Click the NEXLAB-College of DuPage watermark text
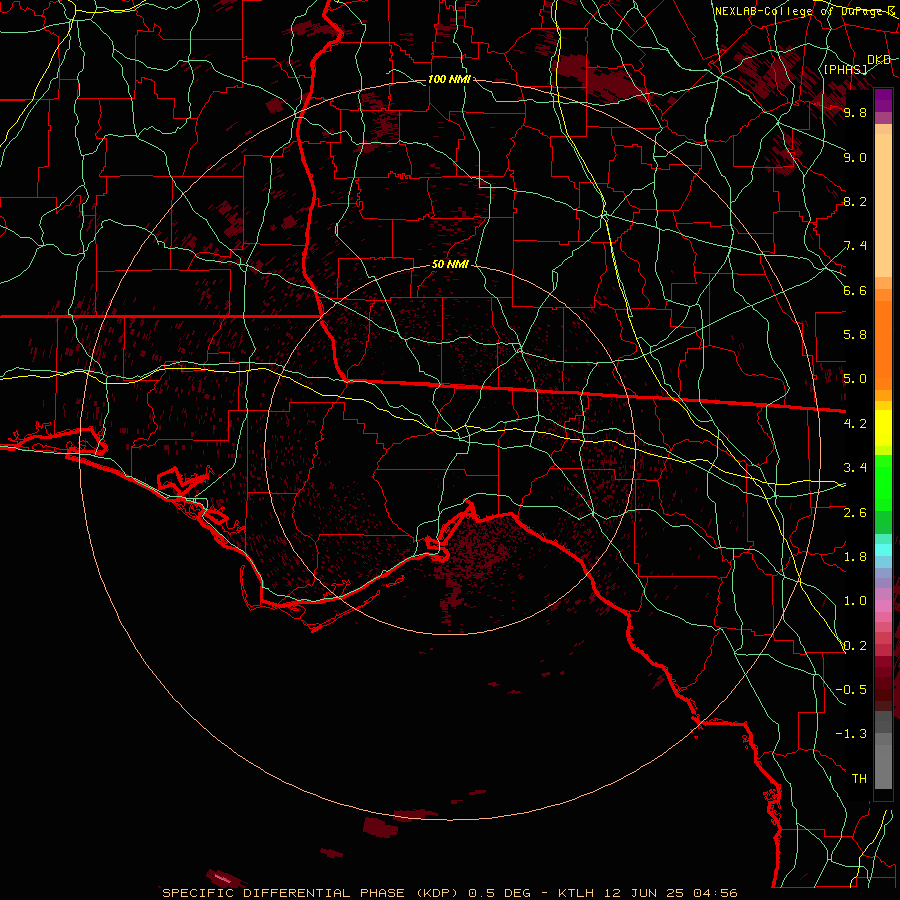The width and height of the screenshot is (900, 900). (804, 11)
